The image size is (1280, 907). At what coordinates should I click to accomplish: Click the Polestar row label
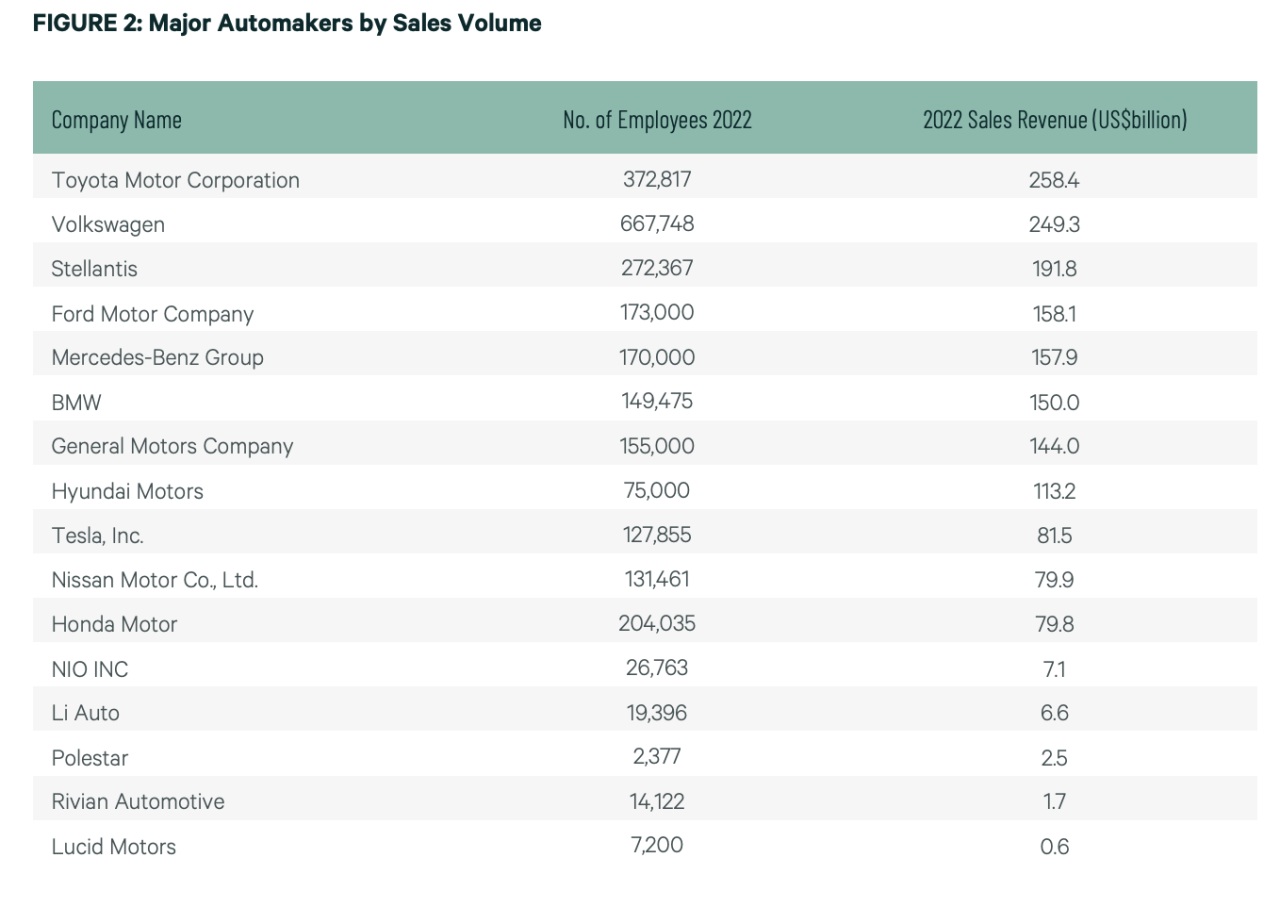pyautogui.click(x=90, y=758)
